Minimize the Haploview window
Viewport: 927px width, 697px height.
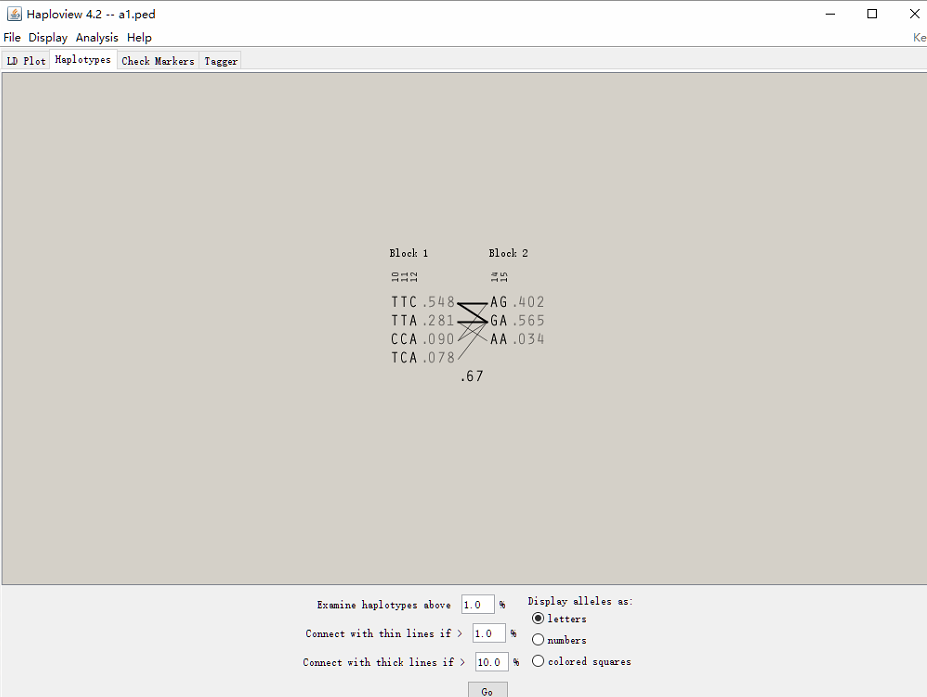[830, 14]
